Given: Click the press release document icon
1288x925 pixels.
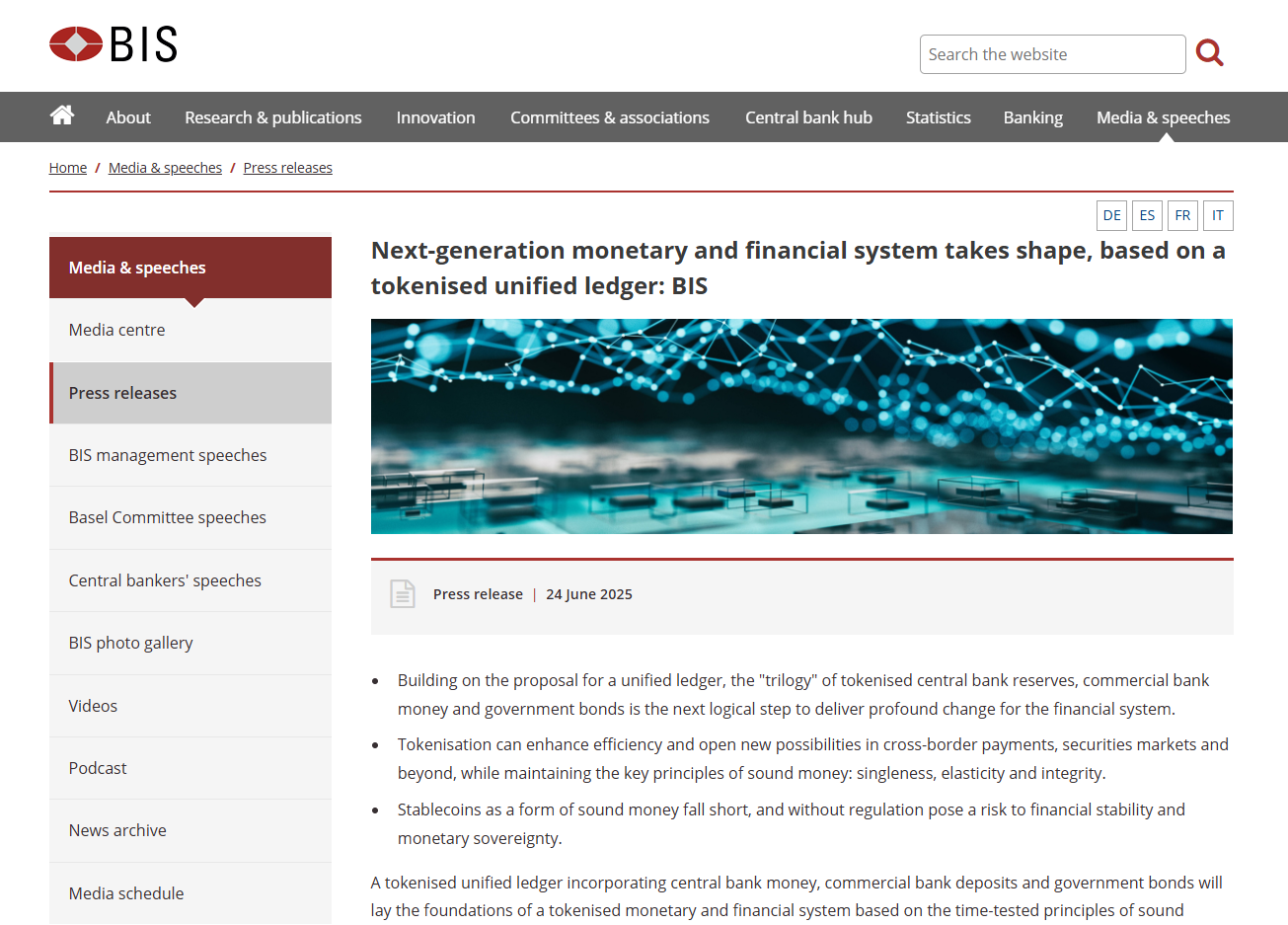Looking at the screenshot, I should [x=402, y=593].
